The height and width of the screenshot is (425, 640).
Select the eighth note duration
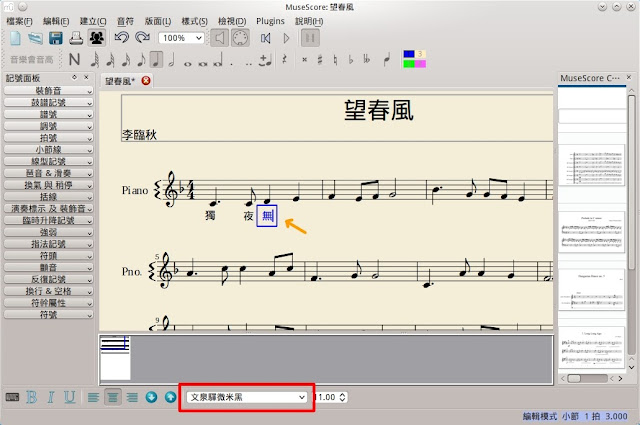(x=141, y=60)
